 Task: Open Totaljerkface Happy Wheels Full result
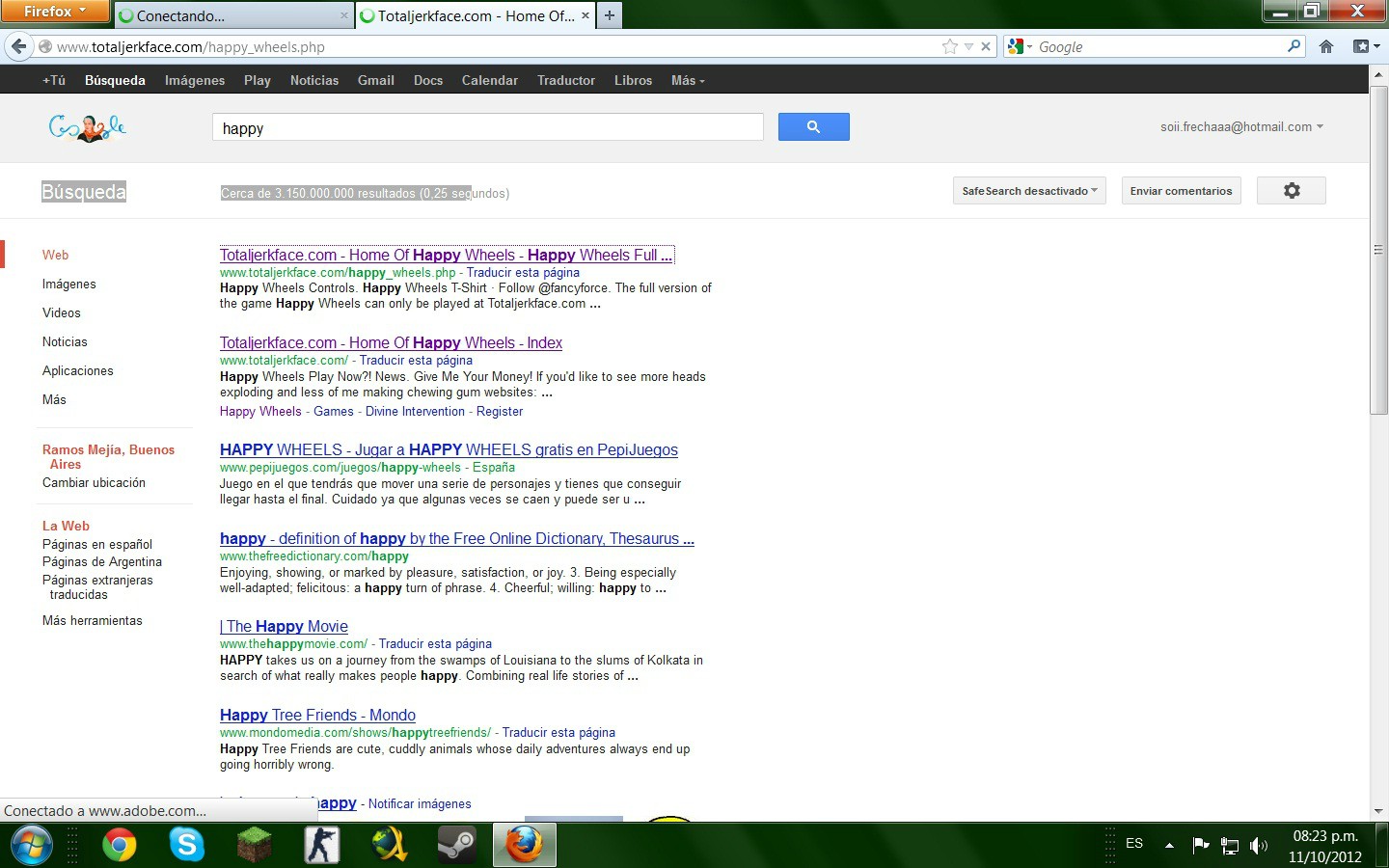click(x=446, y=255)
